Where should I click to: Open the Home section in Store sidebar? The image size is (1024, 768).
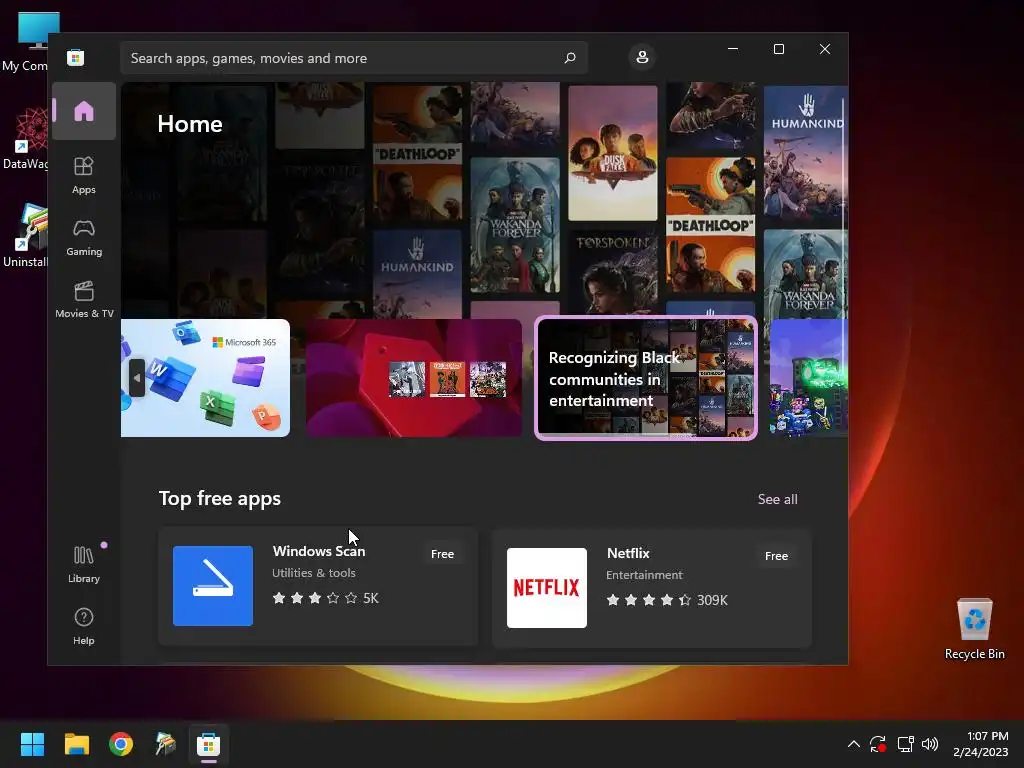click(x=84, y=111)
